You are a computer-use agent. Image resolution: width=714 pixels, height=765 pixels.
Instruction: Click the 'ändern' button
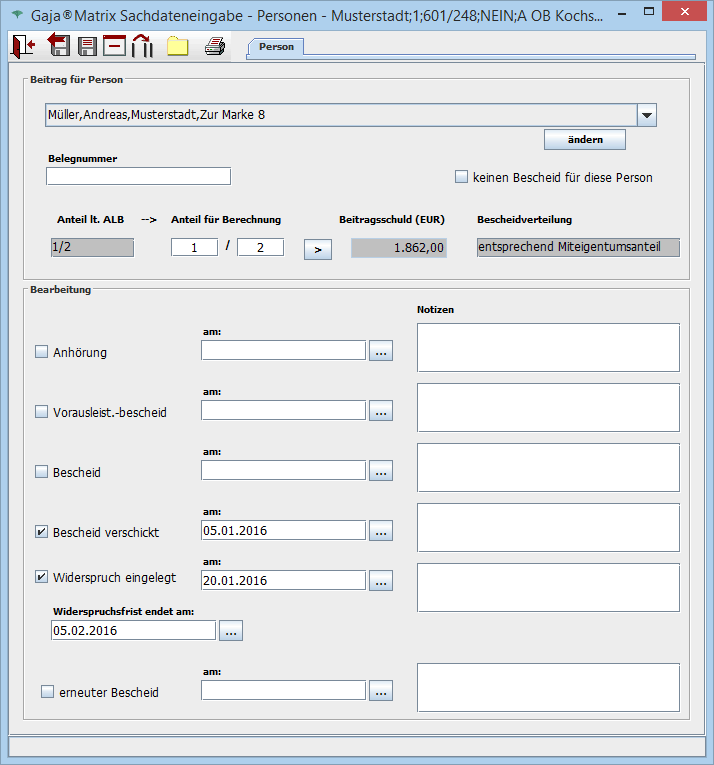pyautogui.click(x=585, y=139)
